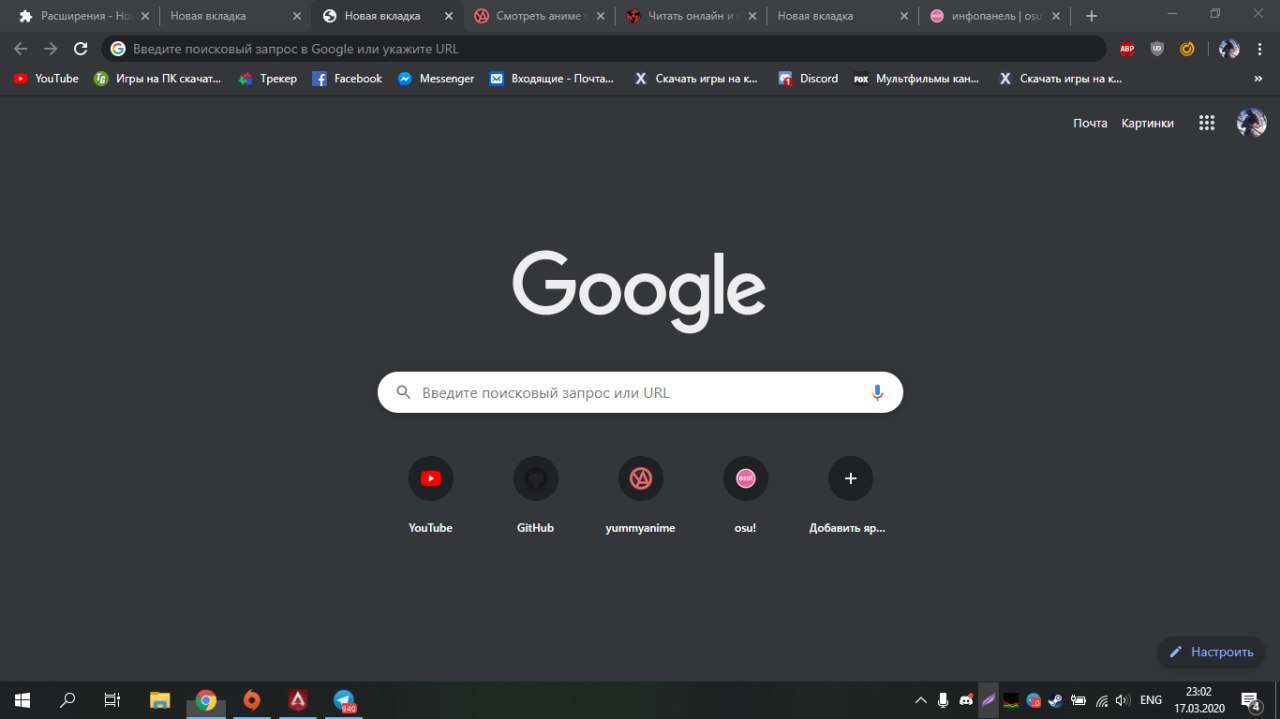The width and height of the screenshot is (1280, 719).
Task: Open the Chrome profile avatar in the toolbar
Action: [1229, 49]
